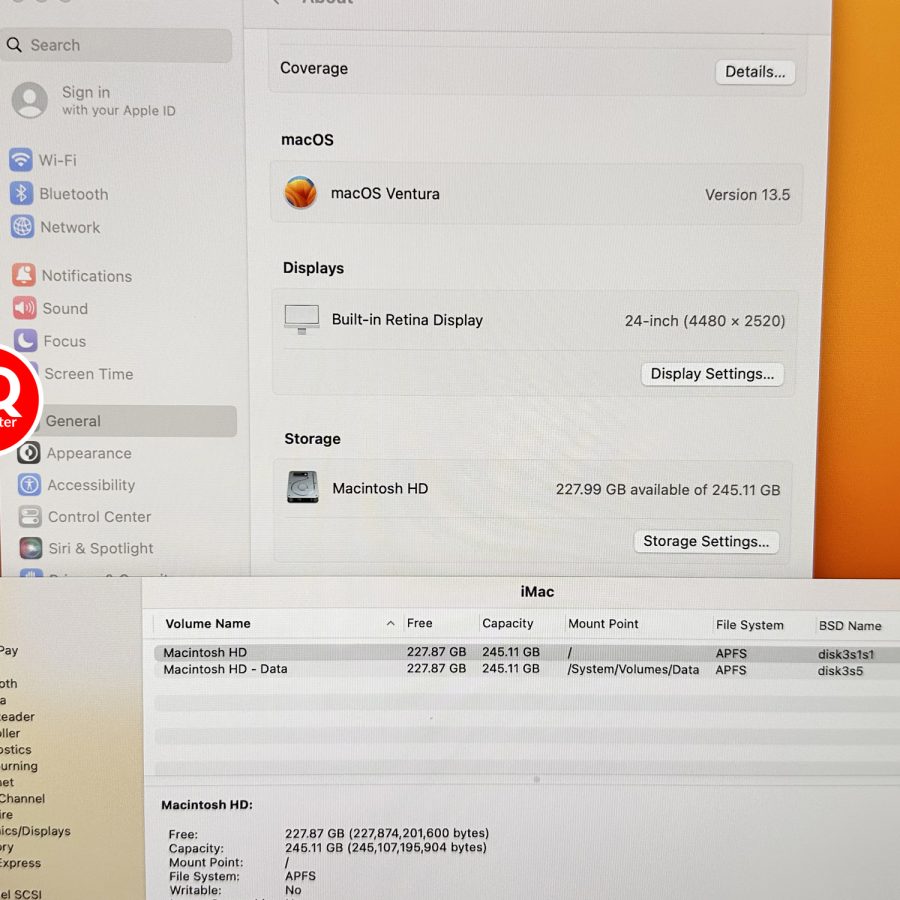The image size is (900, 900).
Task: Click the Bluetooth icon in sidebar
Action: tap(22, 193)
